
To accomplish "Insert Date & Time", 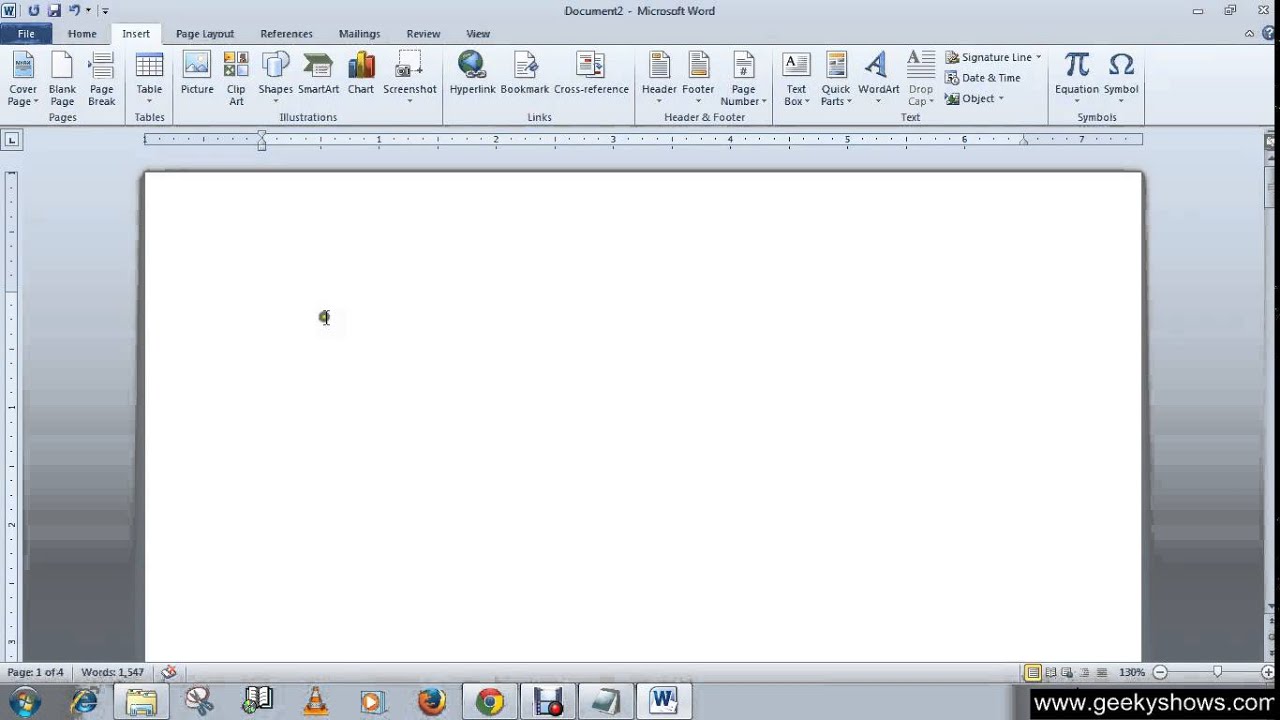I will [x=983, y=78].
